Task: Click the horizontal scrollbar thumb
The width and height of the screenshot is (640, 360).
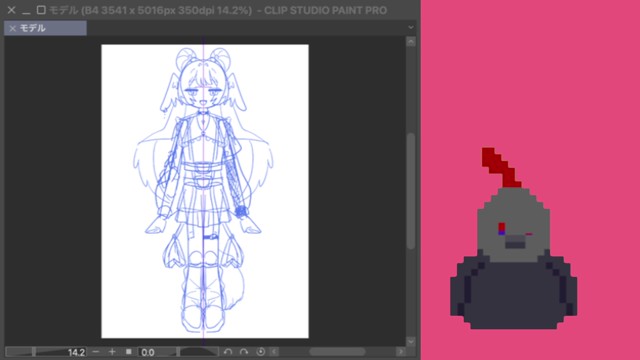Action: click(337, 351)
